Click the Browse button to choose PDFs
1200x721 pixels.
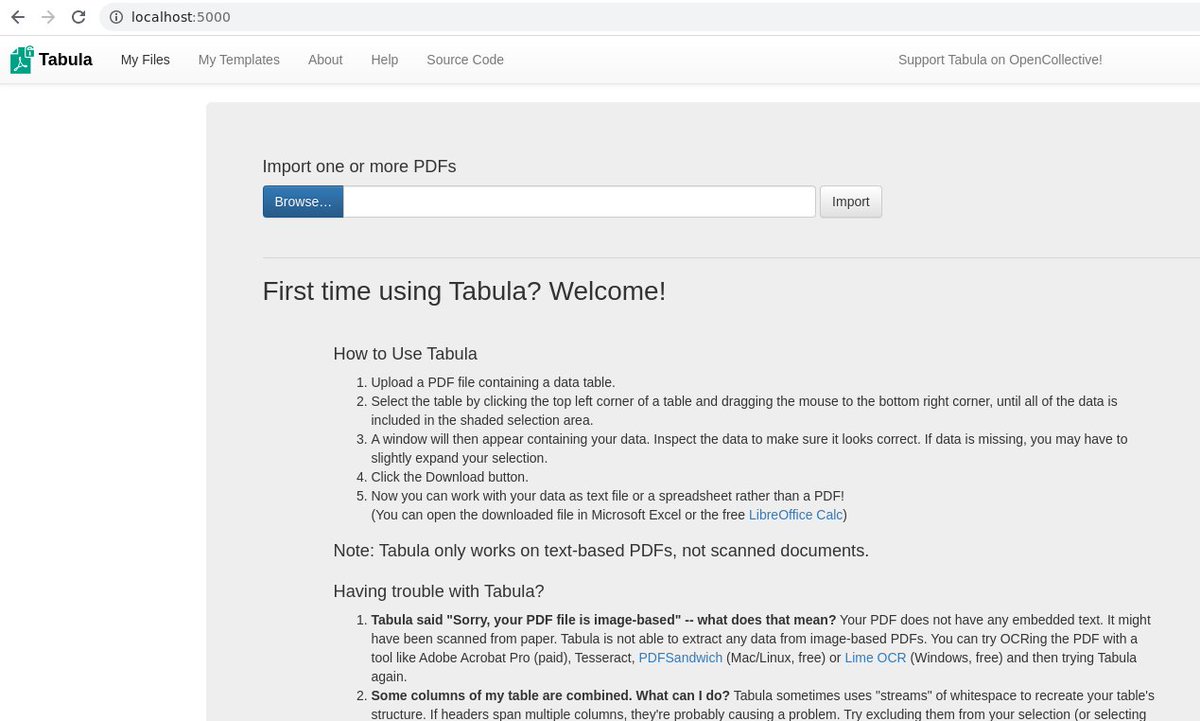pyautogui.click(x=302, y=201)
